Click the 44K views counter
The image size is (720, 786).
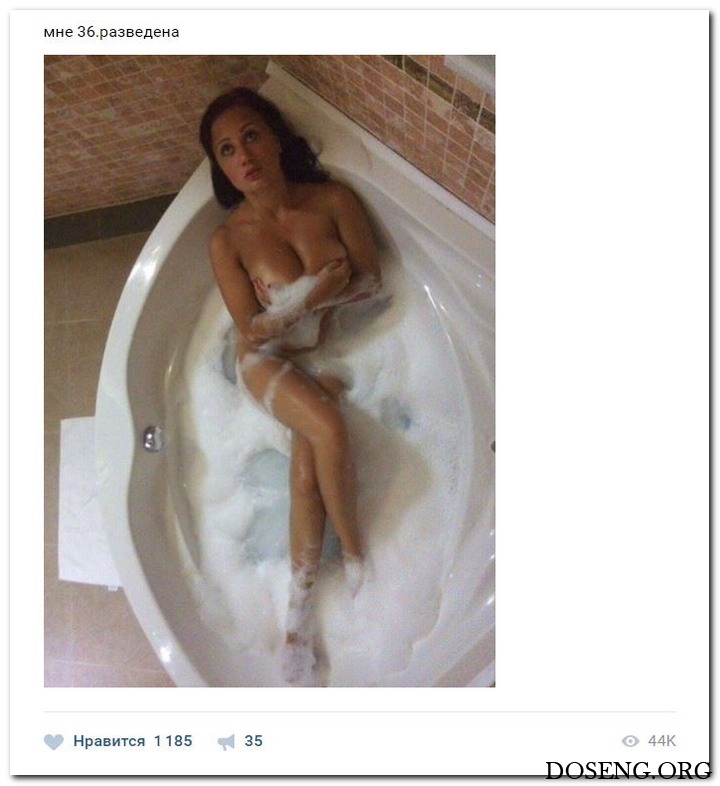click(x=662, y=741)
